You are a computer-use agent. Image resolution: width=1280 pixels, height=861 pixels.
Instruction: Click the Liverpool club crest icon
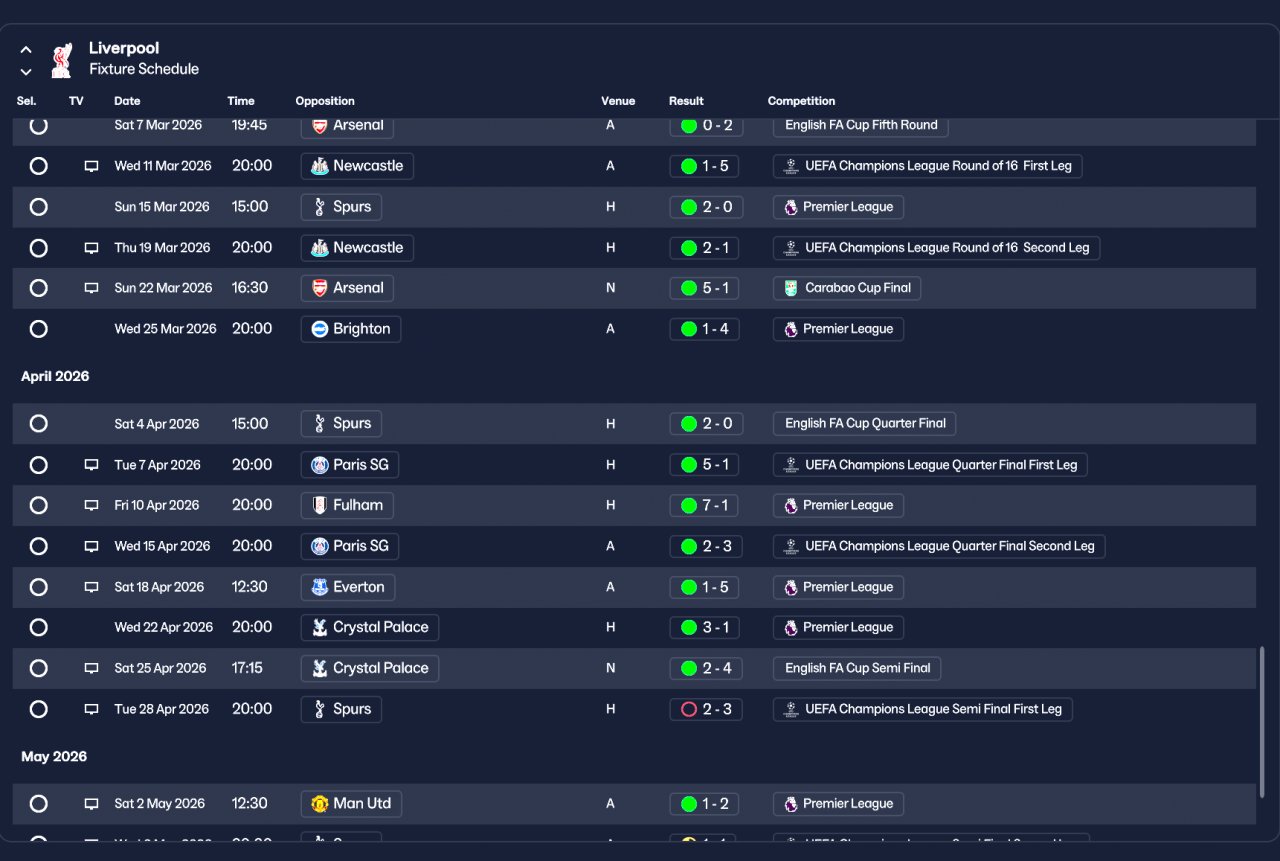pyautogui.click(x=62, y=59)
